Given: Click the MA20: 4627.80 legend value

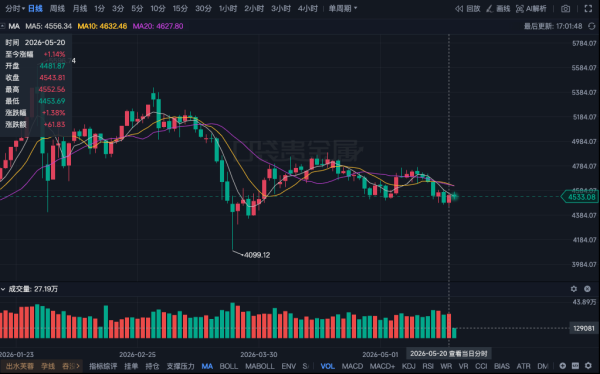Looking at the screenshot, I should pyautogui.click(x=158, y=26).
